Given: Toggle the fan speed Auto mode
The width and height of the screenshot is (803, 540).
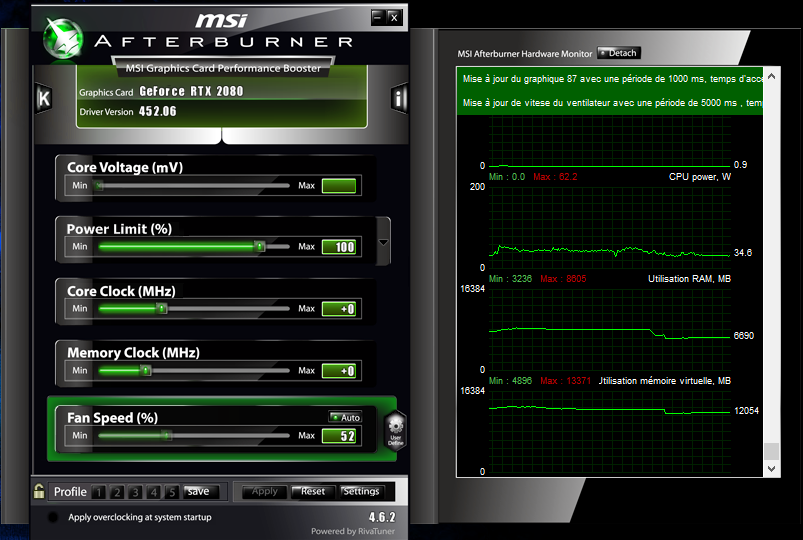Looking at the screenshot, I should [x=346, y=417].
